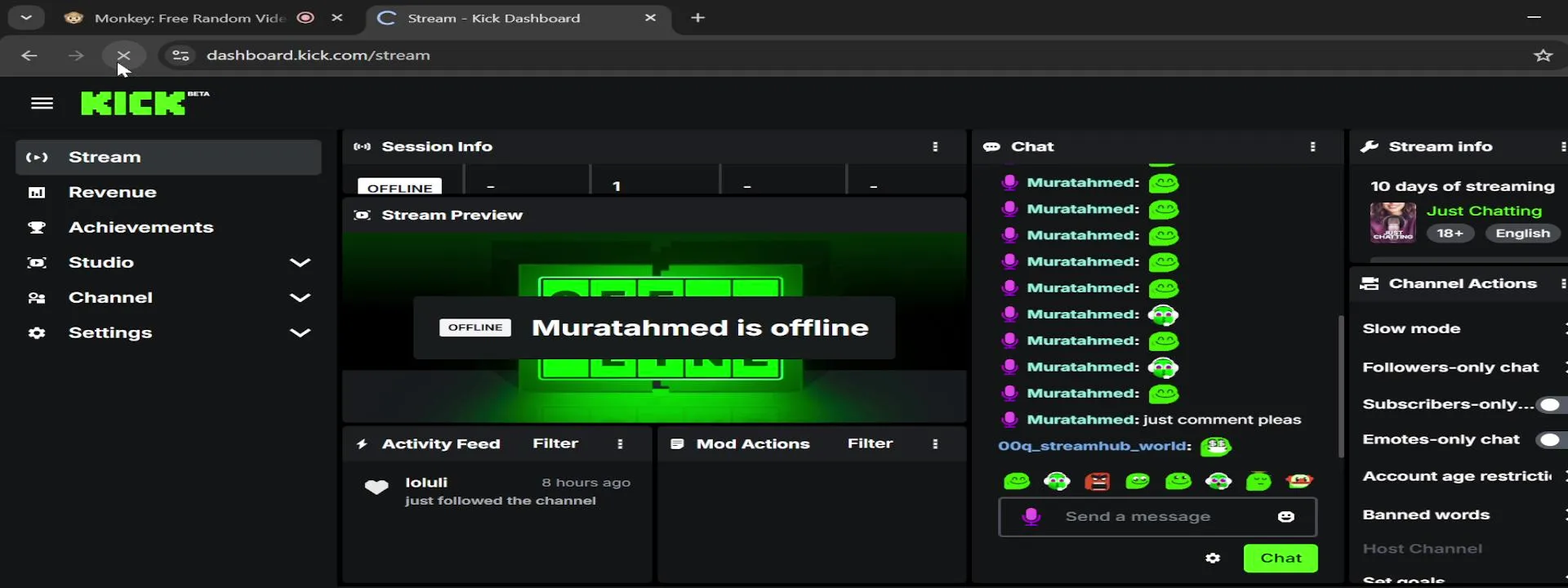1568x588 pixels.
Task: Click the OFFLINE badge in Session Info
Action: [399, 187]
